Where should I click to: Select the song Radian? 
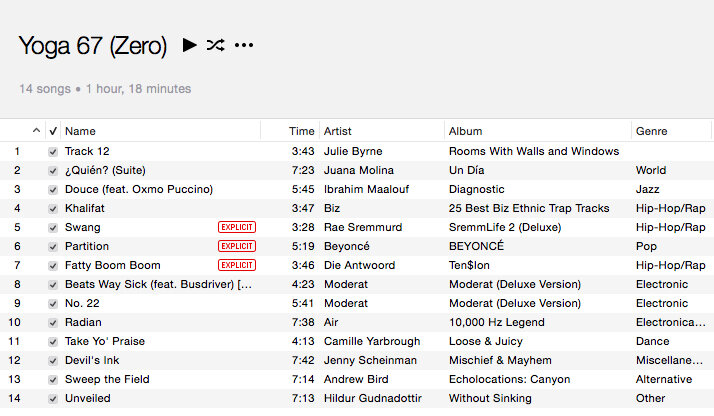coord(83,322)
